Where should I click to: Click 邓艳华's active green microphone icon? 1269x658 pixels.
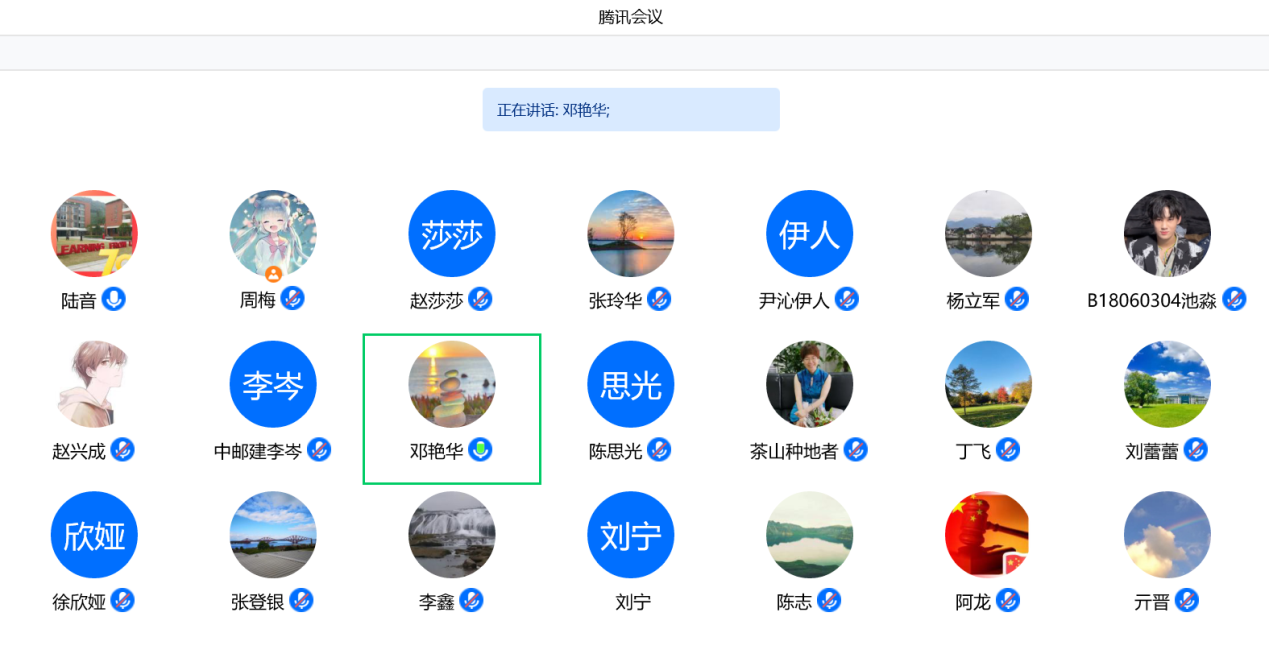click(x=480, y=450)
